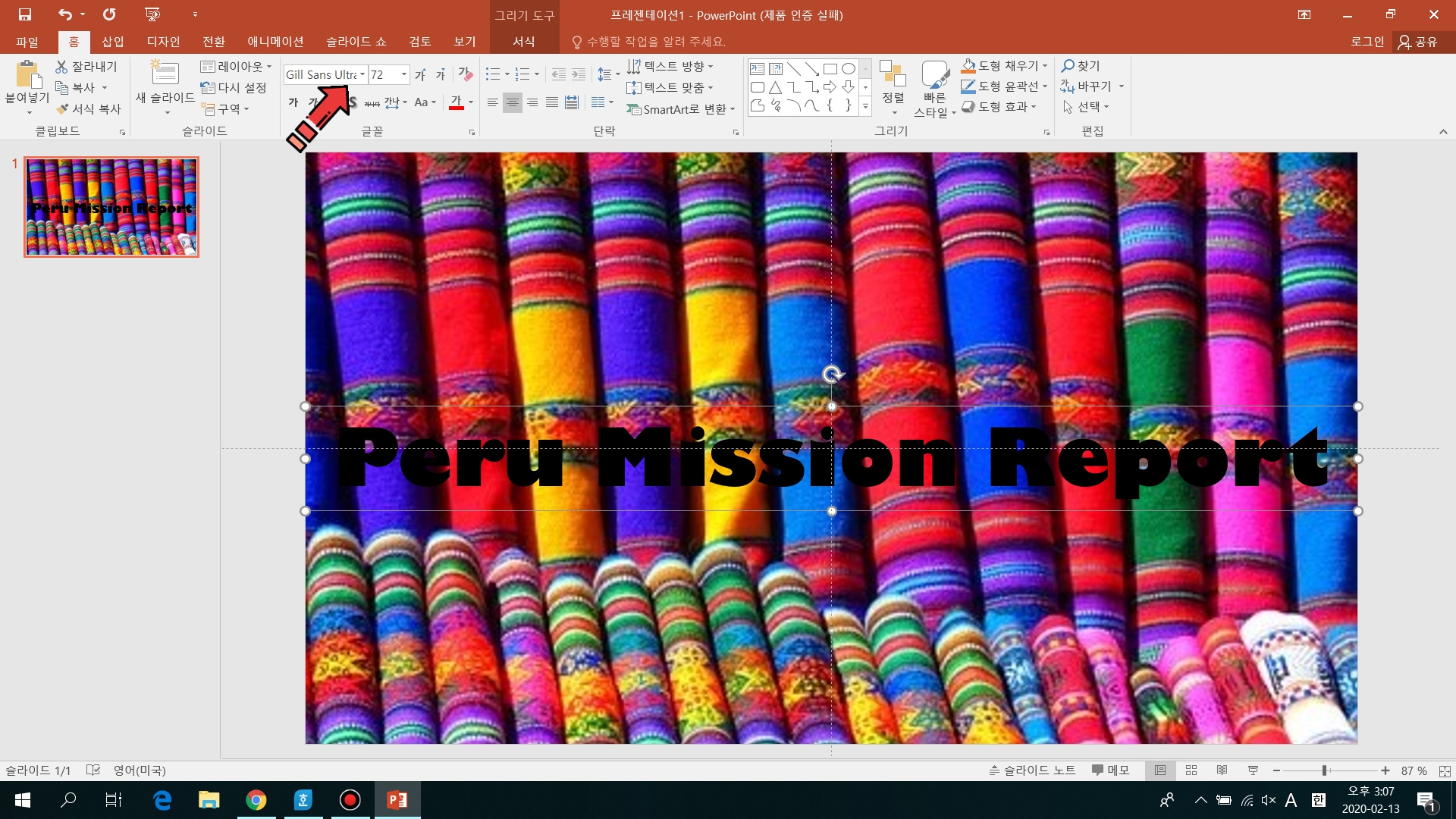Open the Animations (애니메이션) tab
The image size is (1456, 819).
(275, 42)
